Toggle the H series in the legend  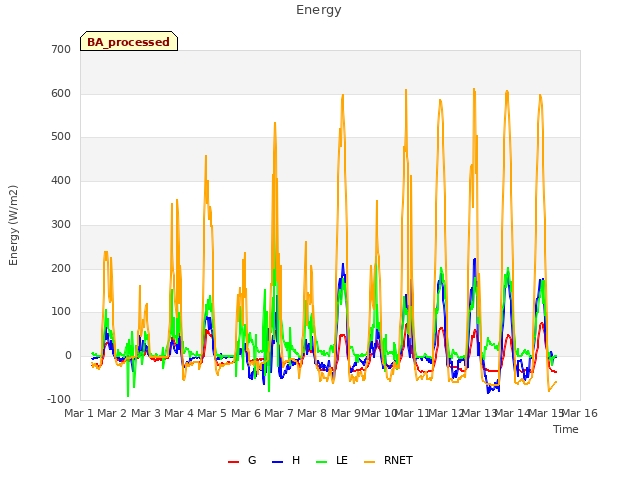tap(286, 460)
